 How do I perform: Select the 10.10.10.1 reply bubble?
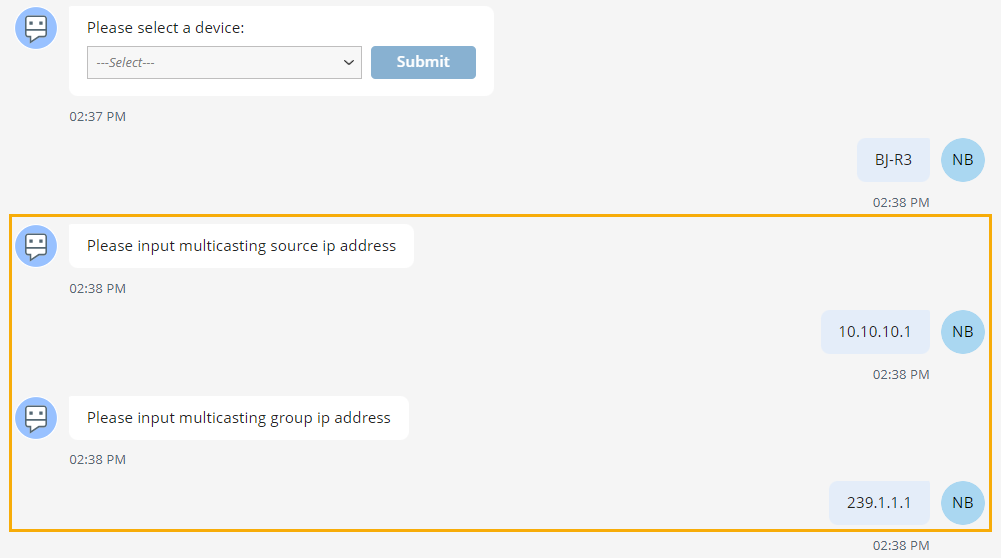875,332
